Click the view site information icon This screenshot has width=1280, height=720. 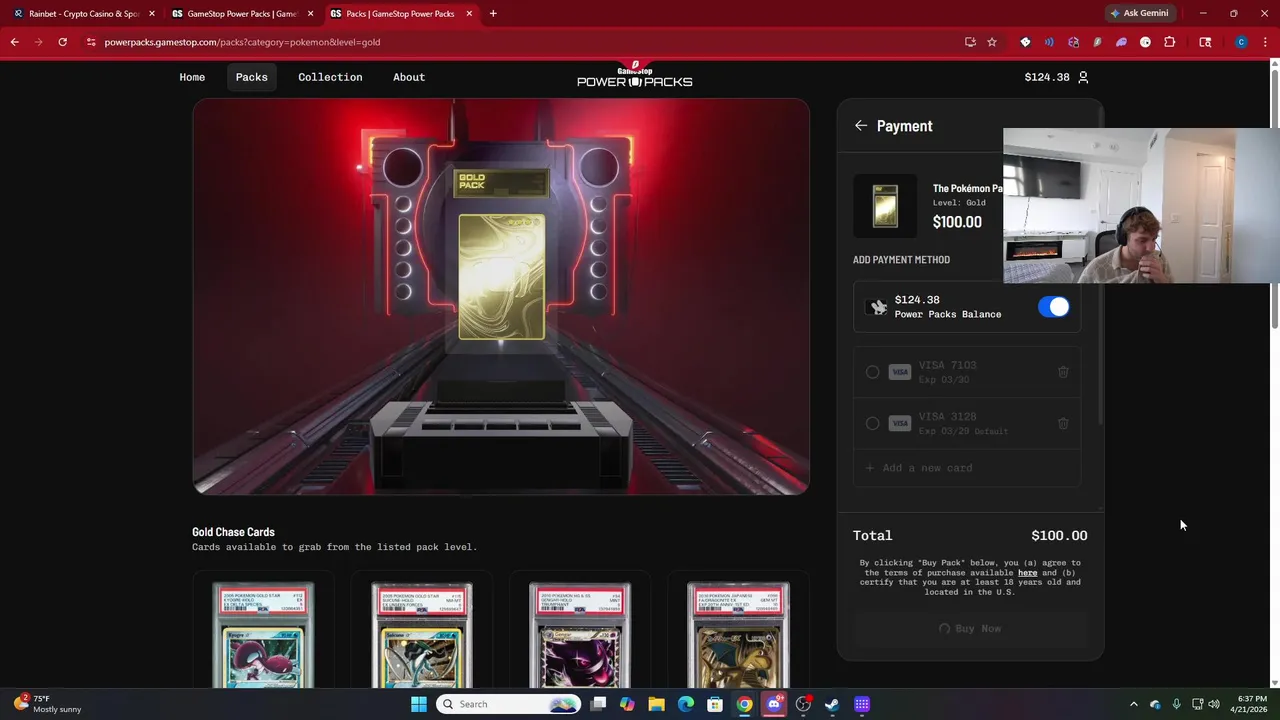point(91,42)
